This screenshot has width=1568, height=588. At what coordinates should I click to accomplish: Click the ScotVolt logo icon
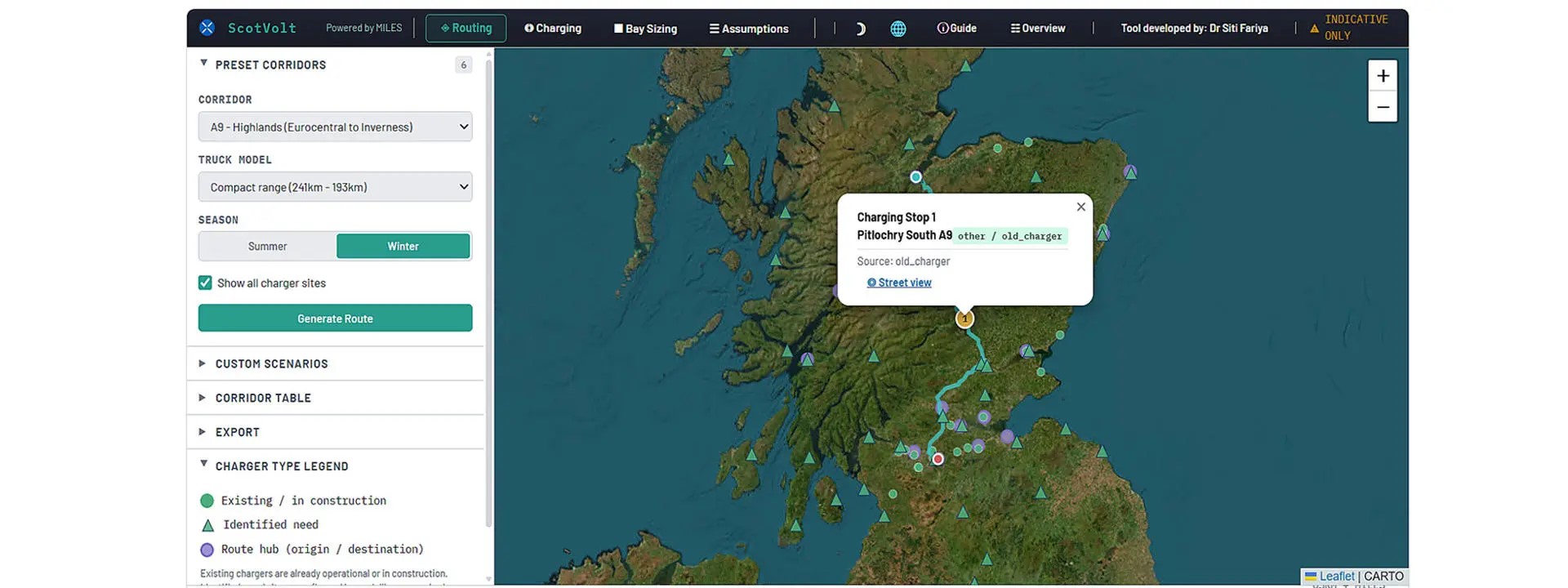point(207,28)
